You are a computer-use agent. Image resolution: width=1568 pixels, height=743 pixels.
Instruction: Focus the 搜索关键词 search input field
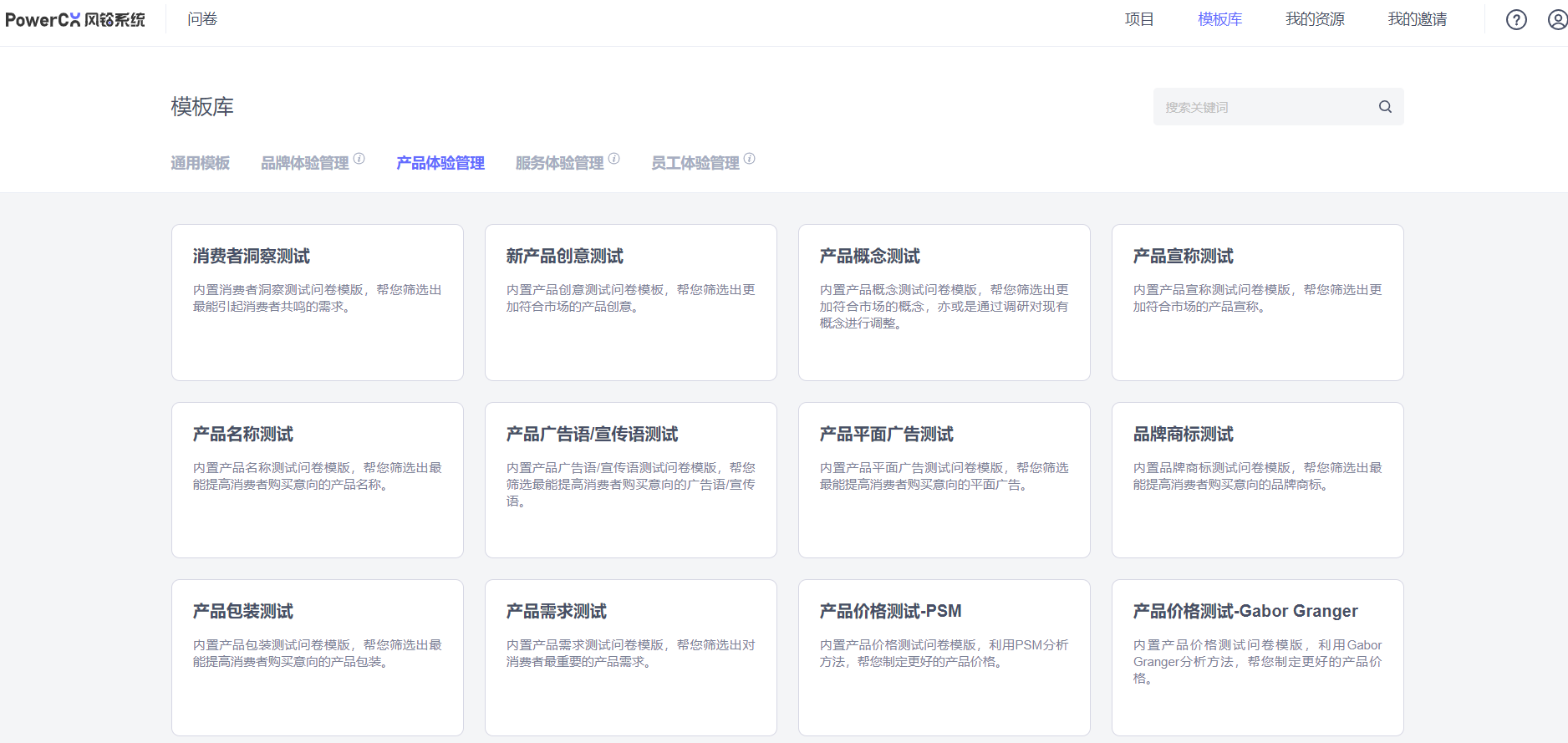click(1262, 107)
